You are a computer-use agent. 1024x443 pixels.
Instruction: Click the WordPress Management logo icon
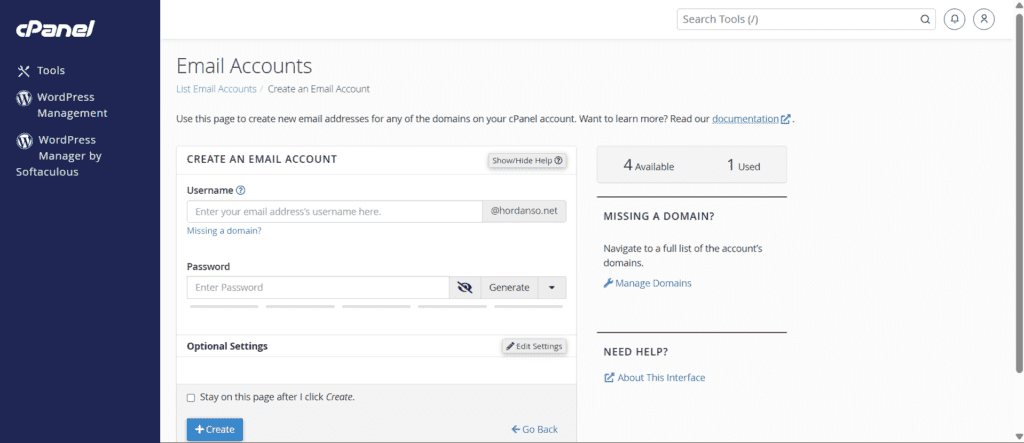24,98
